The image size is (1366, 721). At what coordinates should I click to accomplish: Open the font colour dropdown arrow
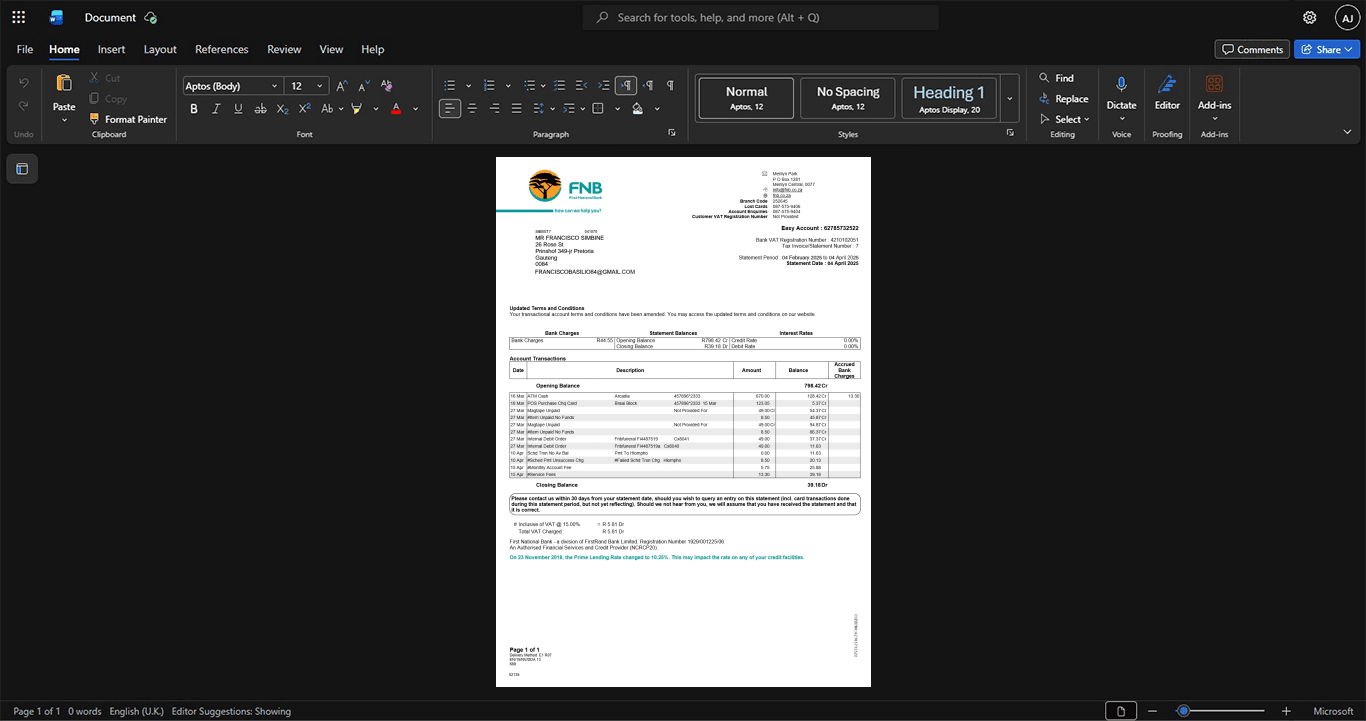[415, 109]
